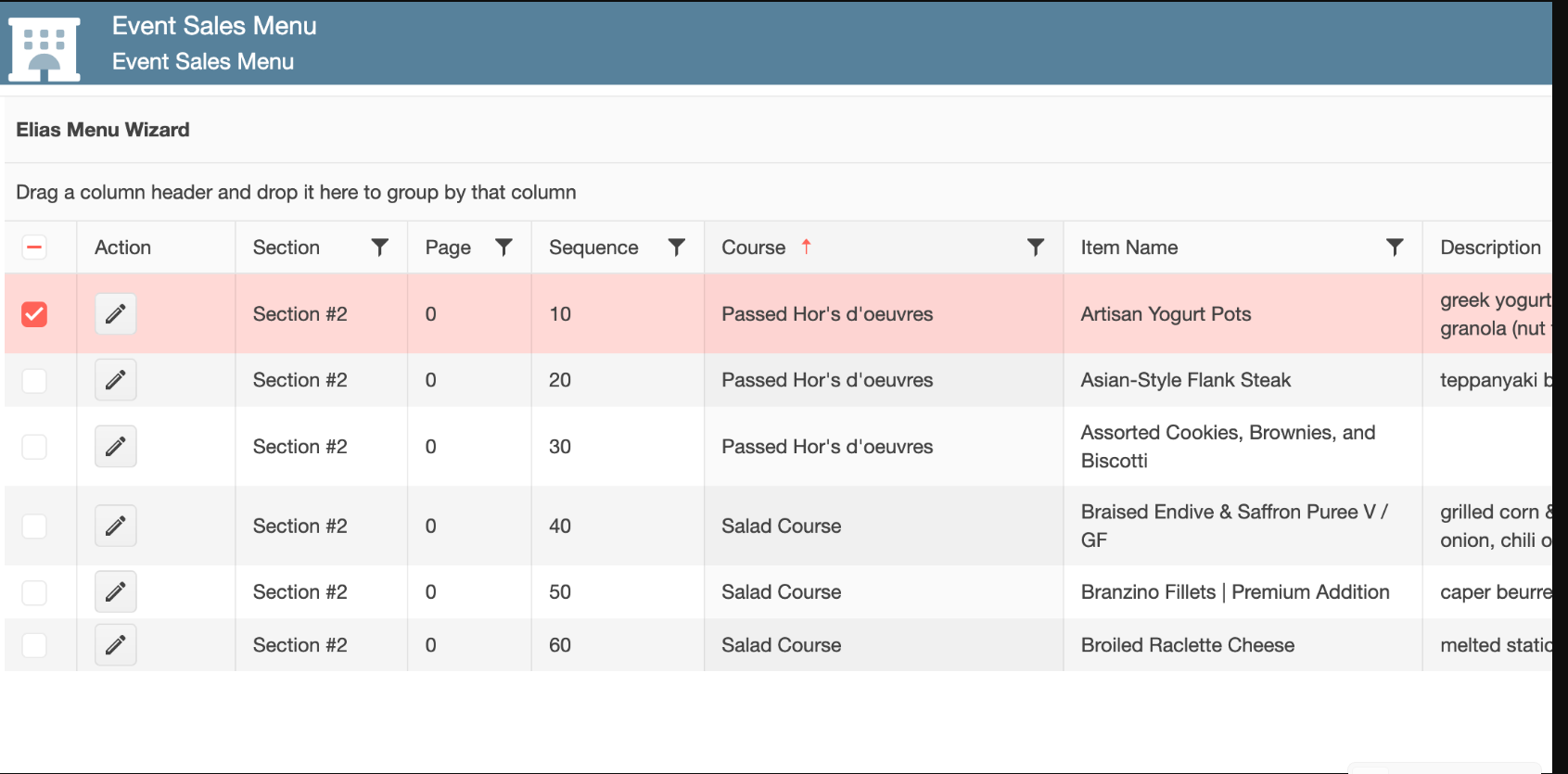Edit the Assorted Cookies, Brownies row
1568x774 pixels.
pyautogui.click(x=115, y=447)
